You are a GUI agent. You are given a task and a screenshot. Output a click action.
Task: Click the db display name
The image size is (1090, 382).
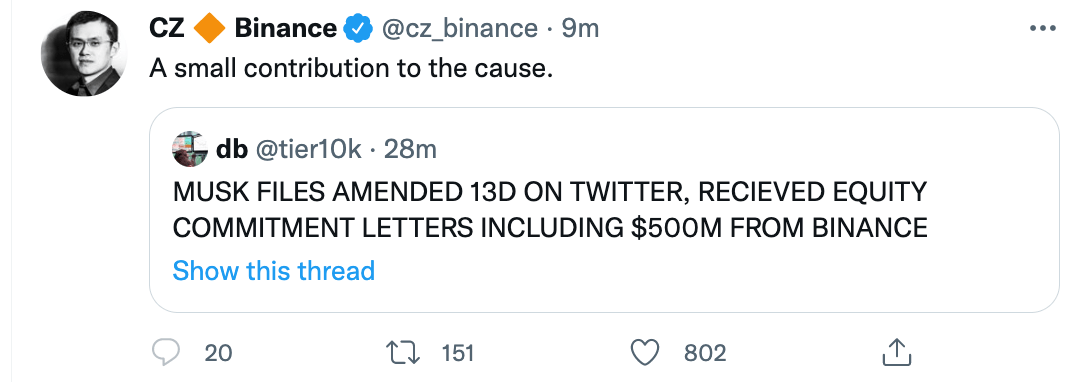(x=232, y=149)
